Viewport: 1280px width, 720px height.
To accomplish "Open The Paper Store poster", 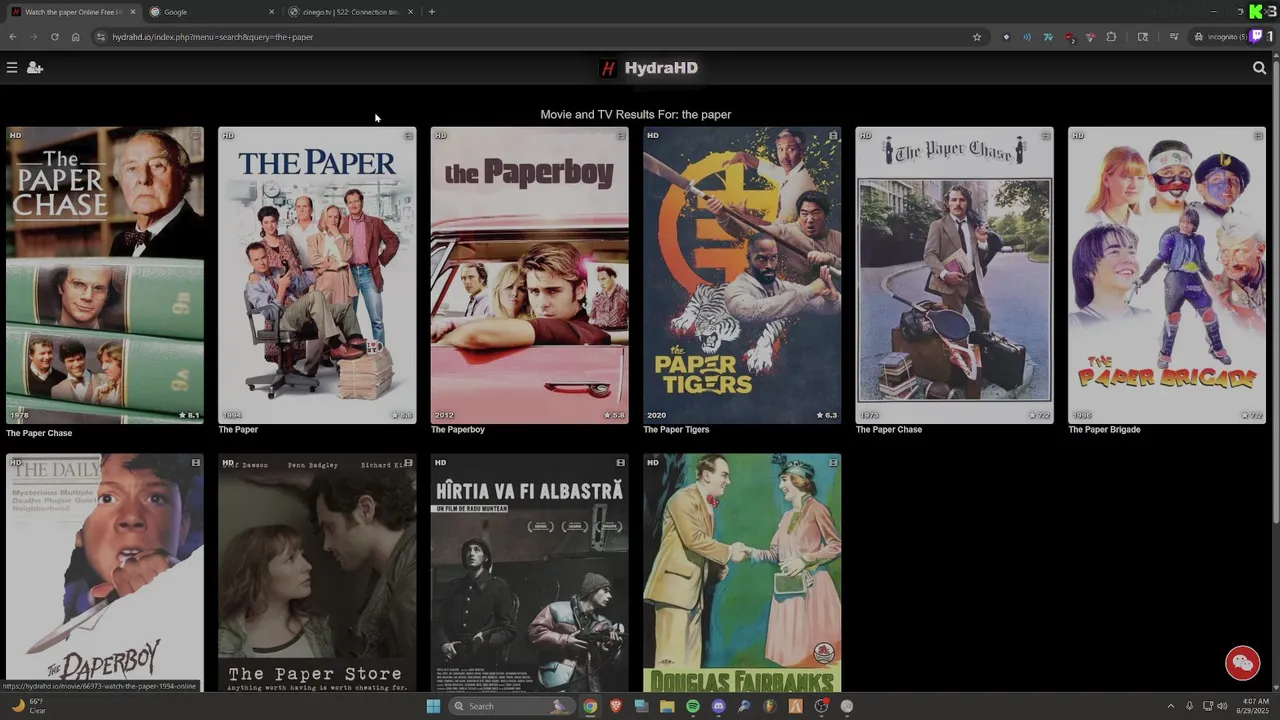I will pos(317,573).
